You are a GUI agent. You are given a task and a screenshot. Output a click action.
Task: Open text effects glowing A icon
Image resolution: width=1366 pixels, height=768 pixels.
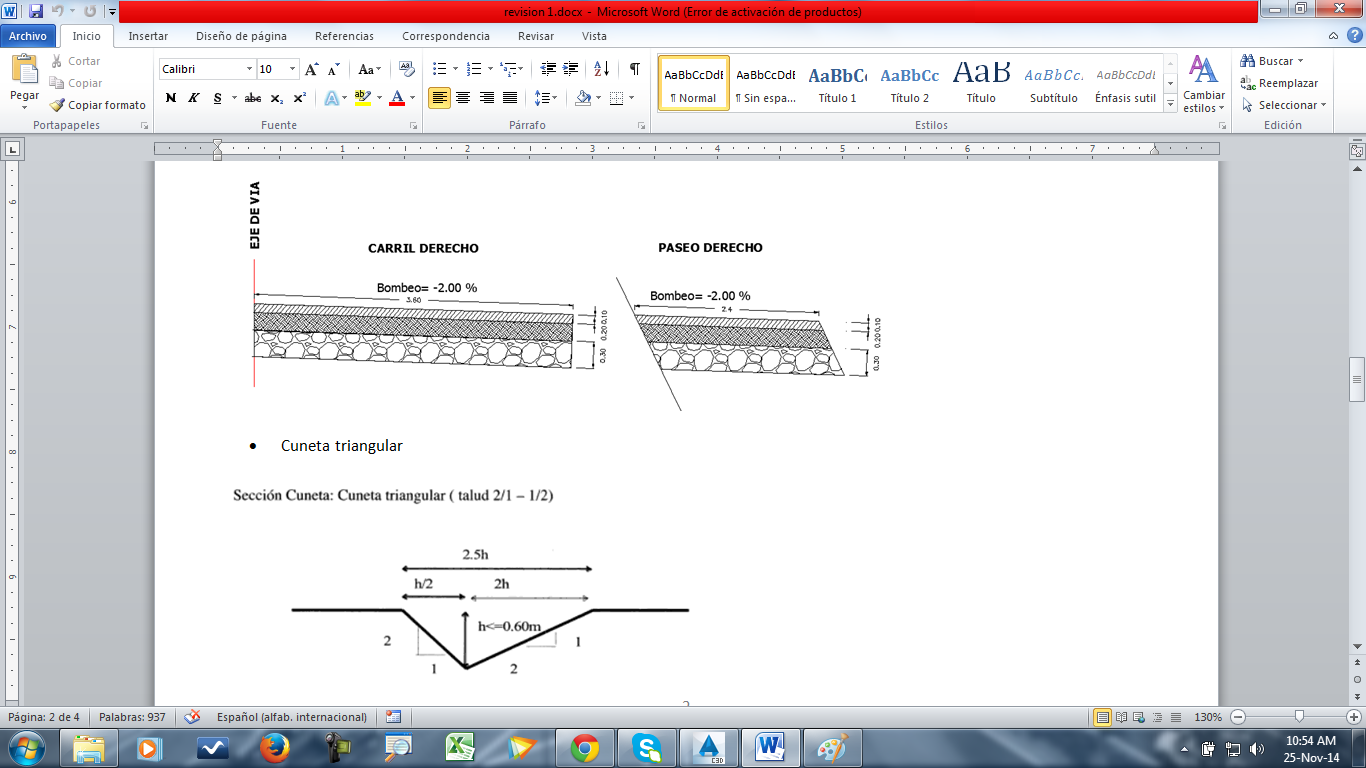(331, 98)
